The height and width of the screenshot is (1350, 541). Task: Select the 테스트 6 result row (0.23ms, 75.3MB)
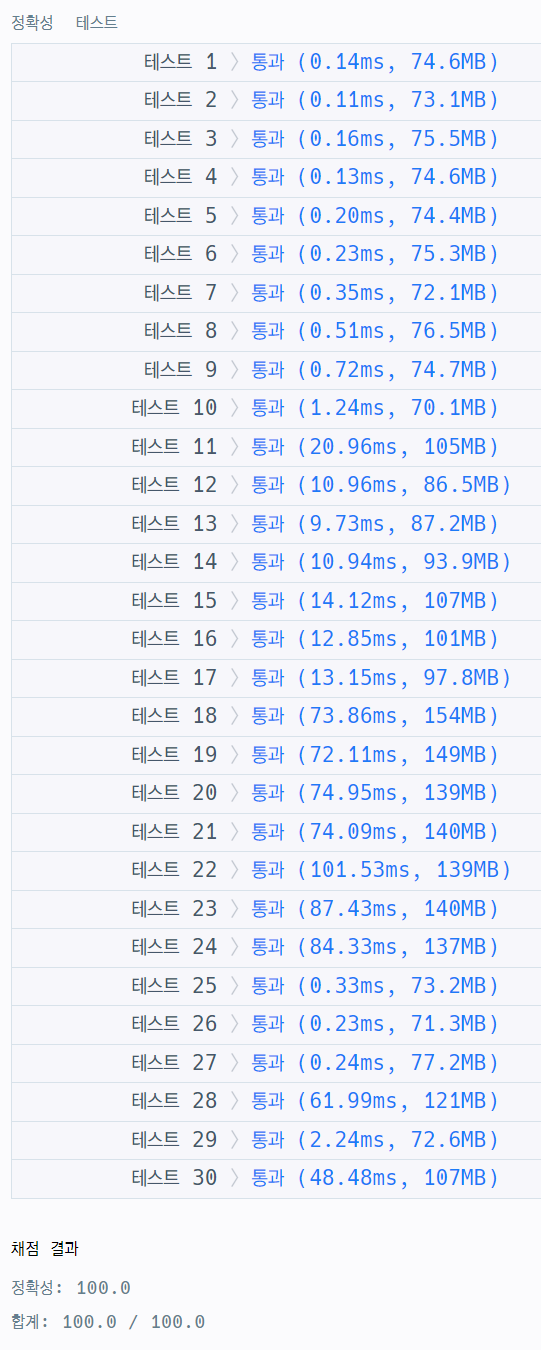pos(276,255)
